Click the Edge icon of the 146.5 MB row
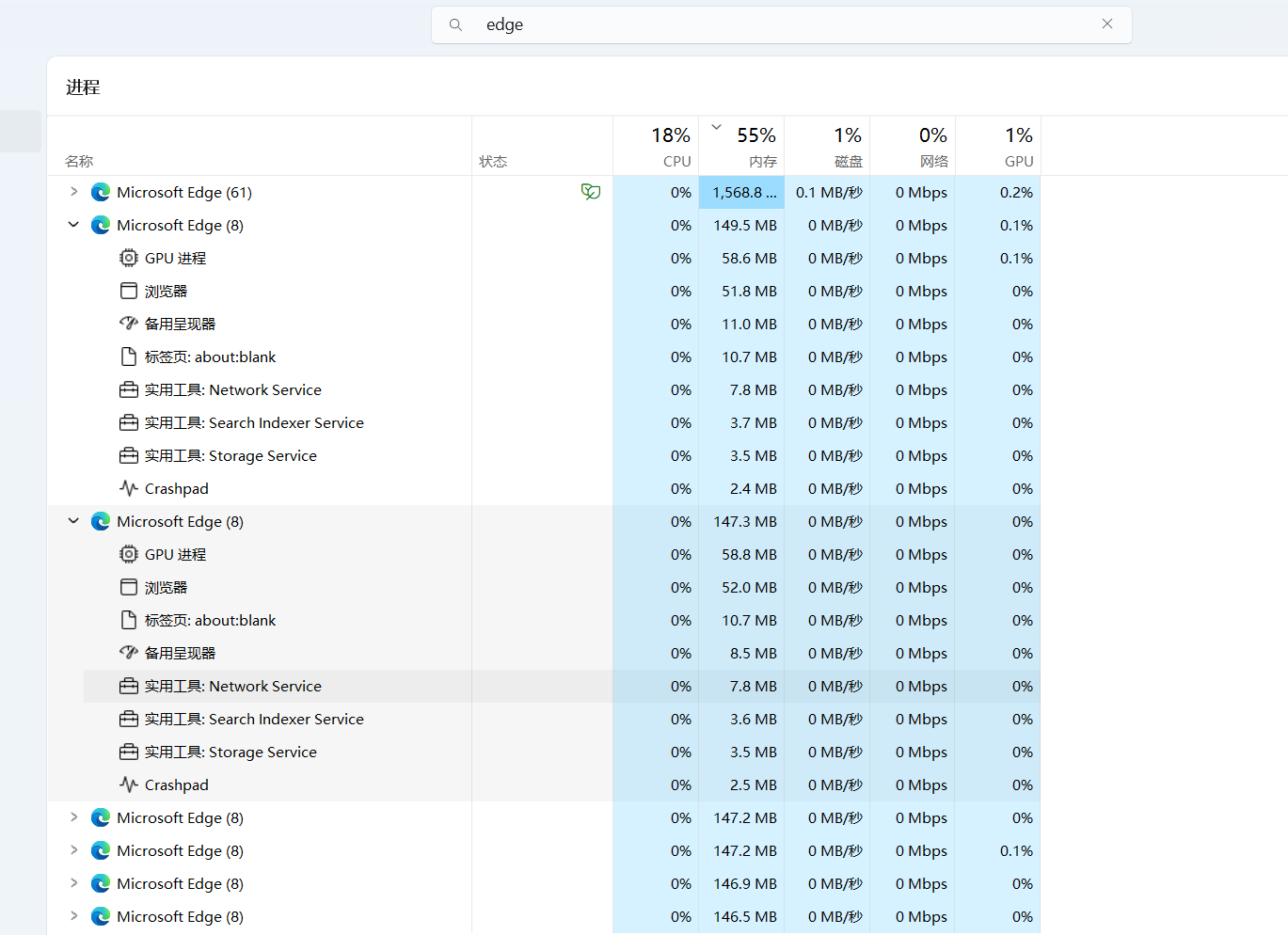The image size is (1288, 935). point(101,916)
